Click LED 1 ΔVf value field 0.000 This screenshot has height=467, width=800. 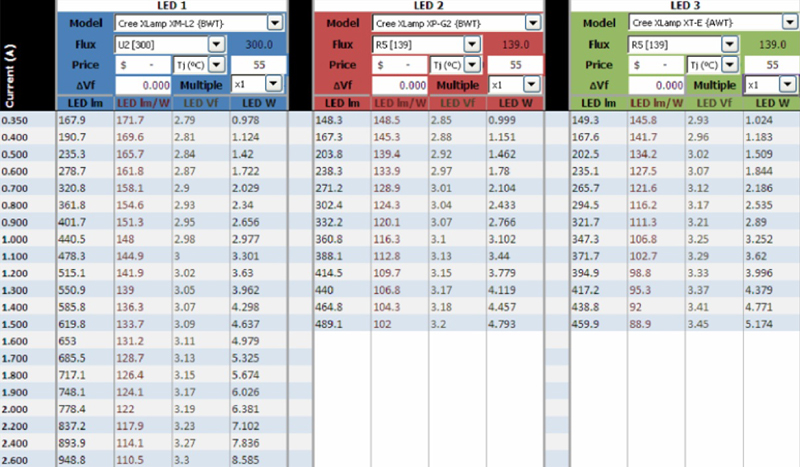tap(143, 85)
